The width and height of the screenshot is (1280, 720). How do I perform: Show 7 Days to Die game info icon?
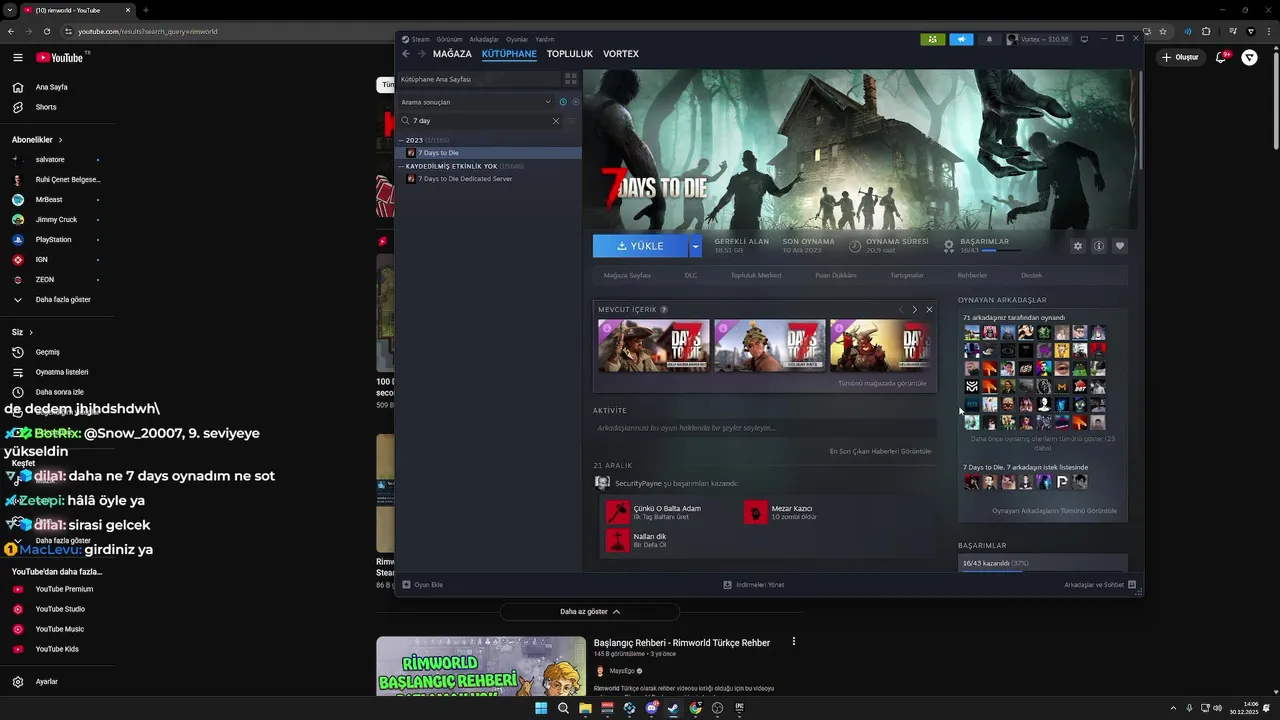[x=1099, y=246]
